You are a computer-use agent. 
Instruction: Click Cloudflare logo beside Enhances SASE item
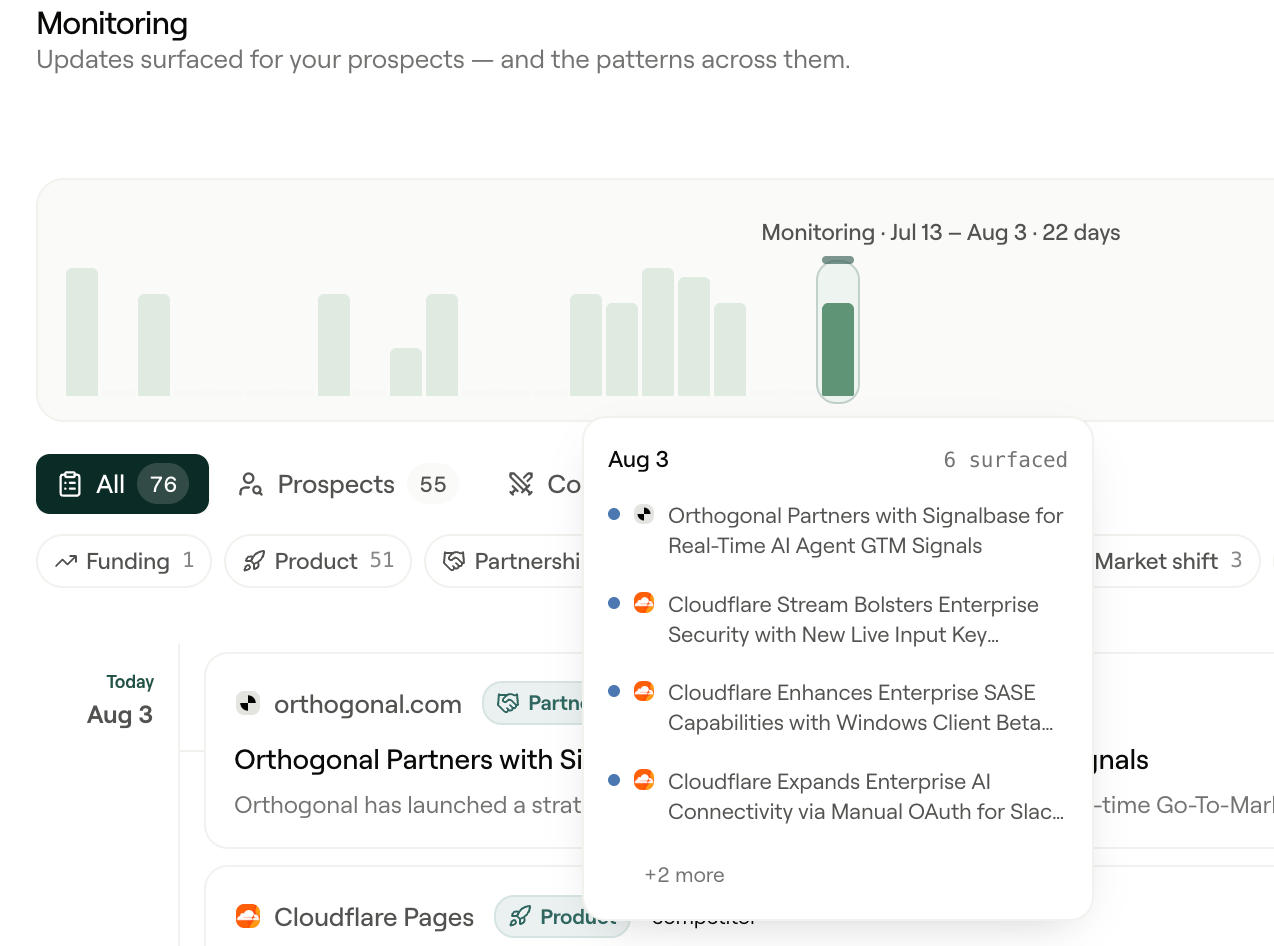(644, 691)
